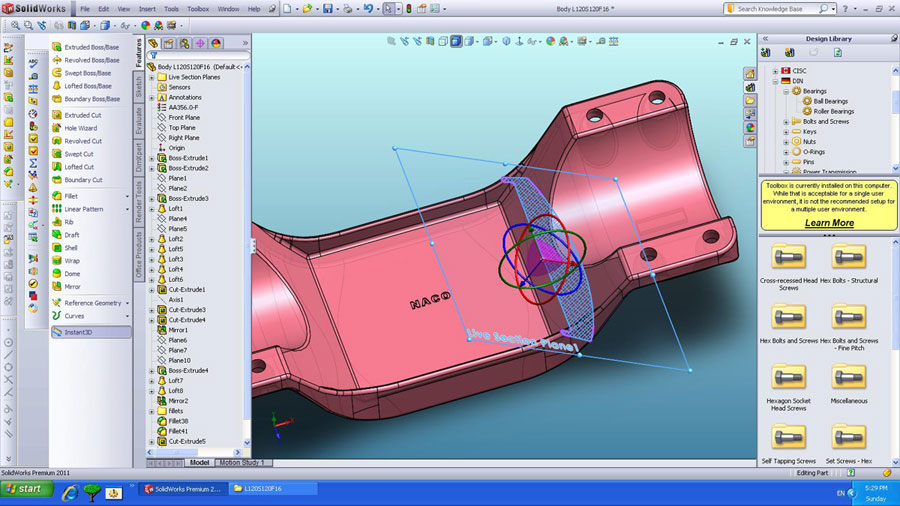Collapse the Bearings library folder
Screen dimensions: 900x506
point(786,91)
